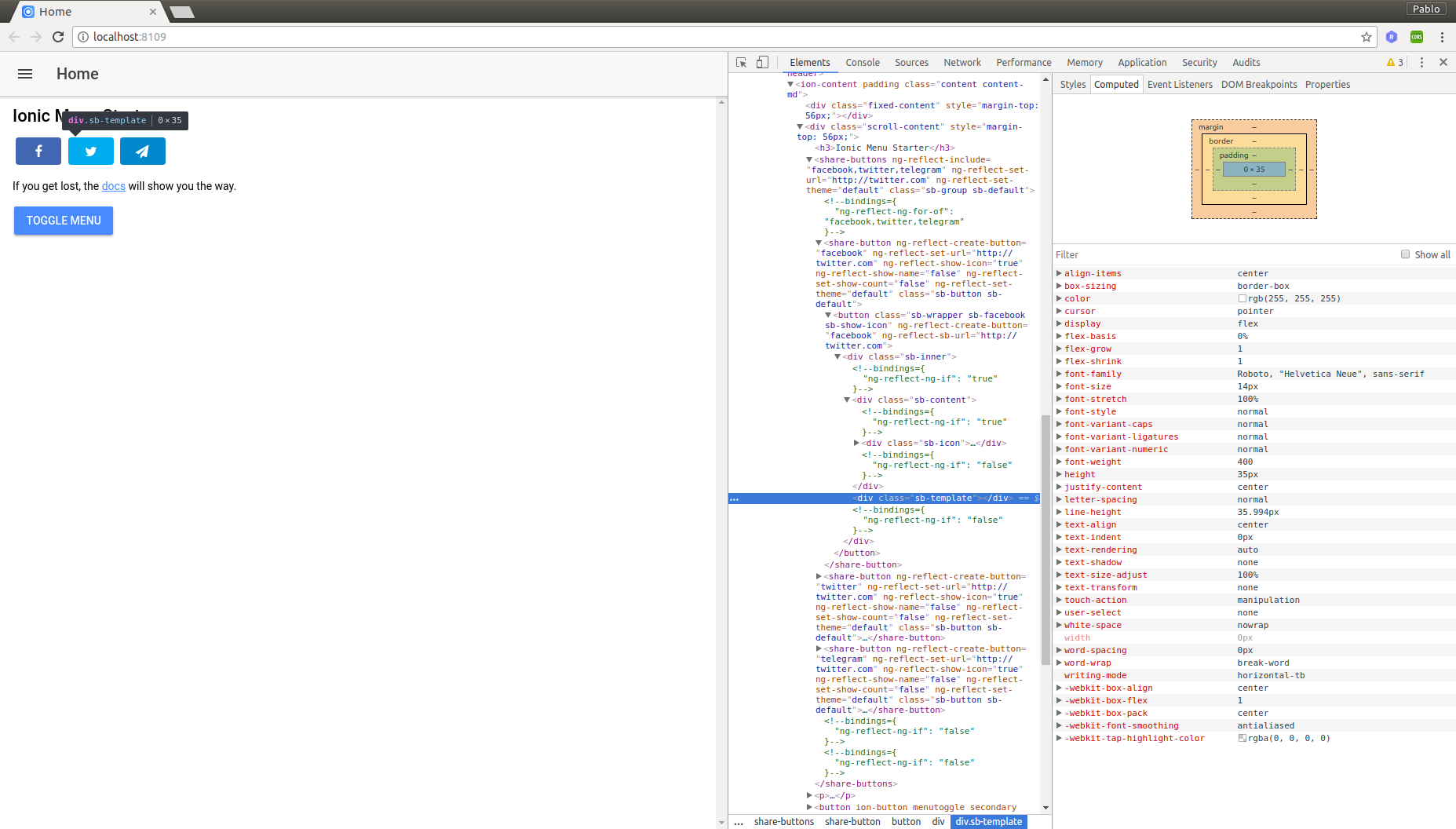This screenshot has height=829, width=1456.
Task: Click the Twitter share button
Action: pyautogui.click(x=91, y=152)
